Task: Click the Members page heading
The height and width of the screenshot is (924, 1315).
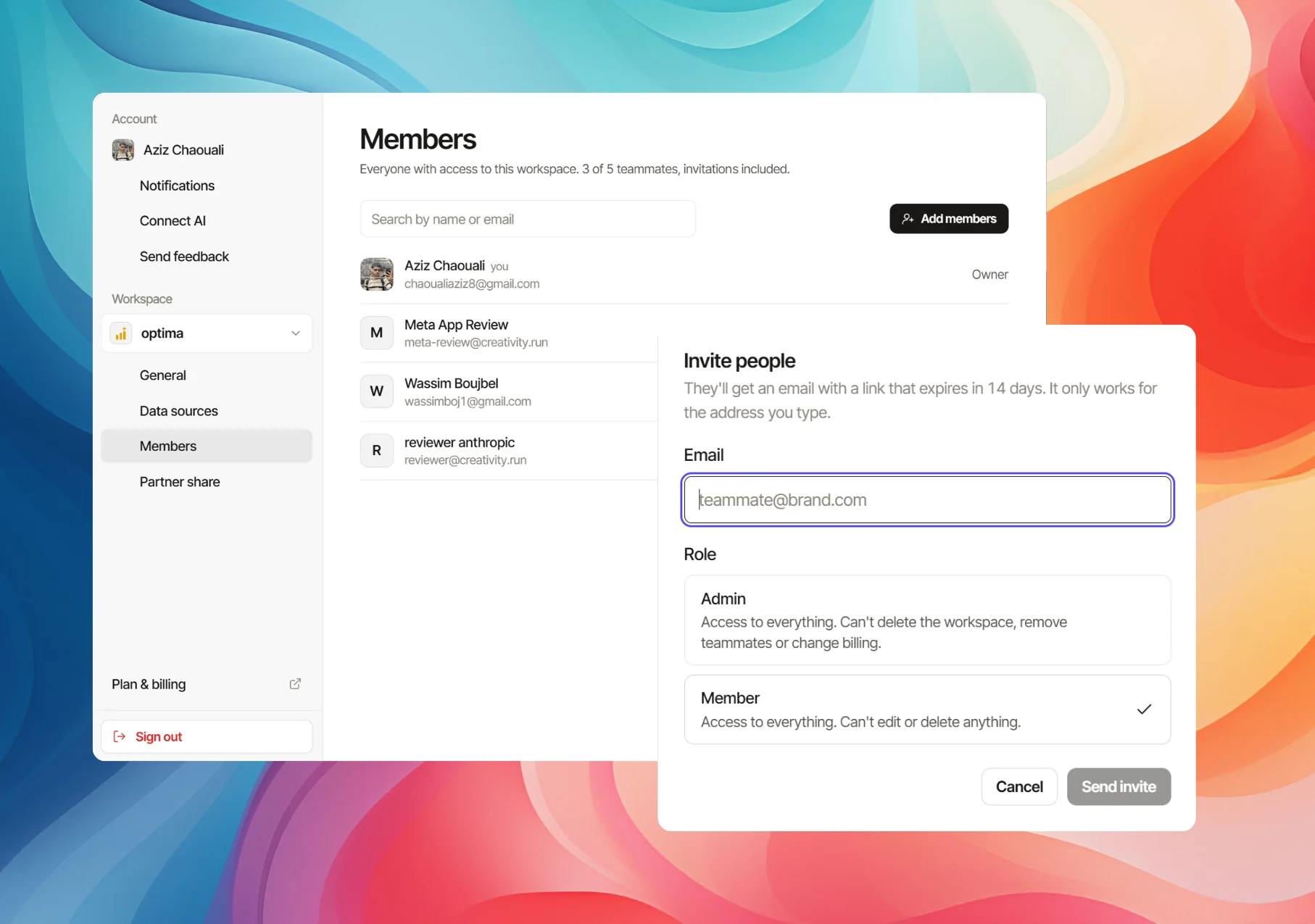Action: 418,139
